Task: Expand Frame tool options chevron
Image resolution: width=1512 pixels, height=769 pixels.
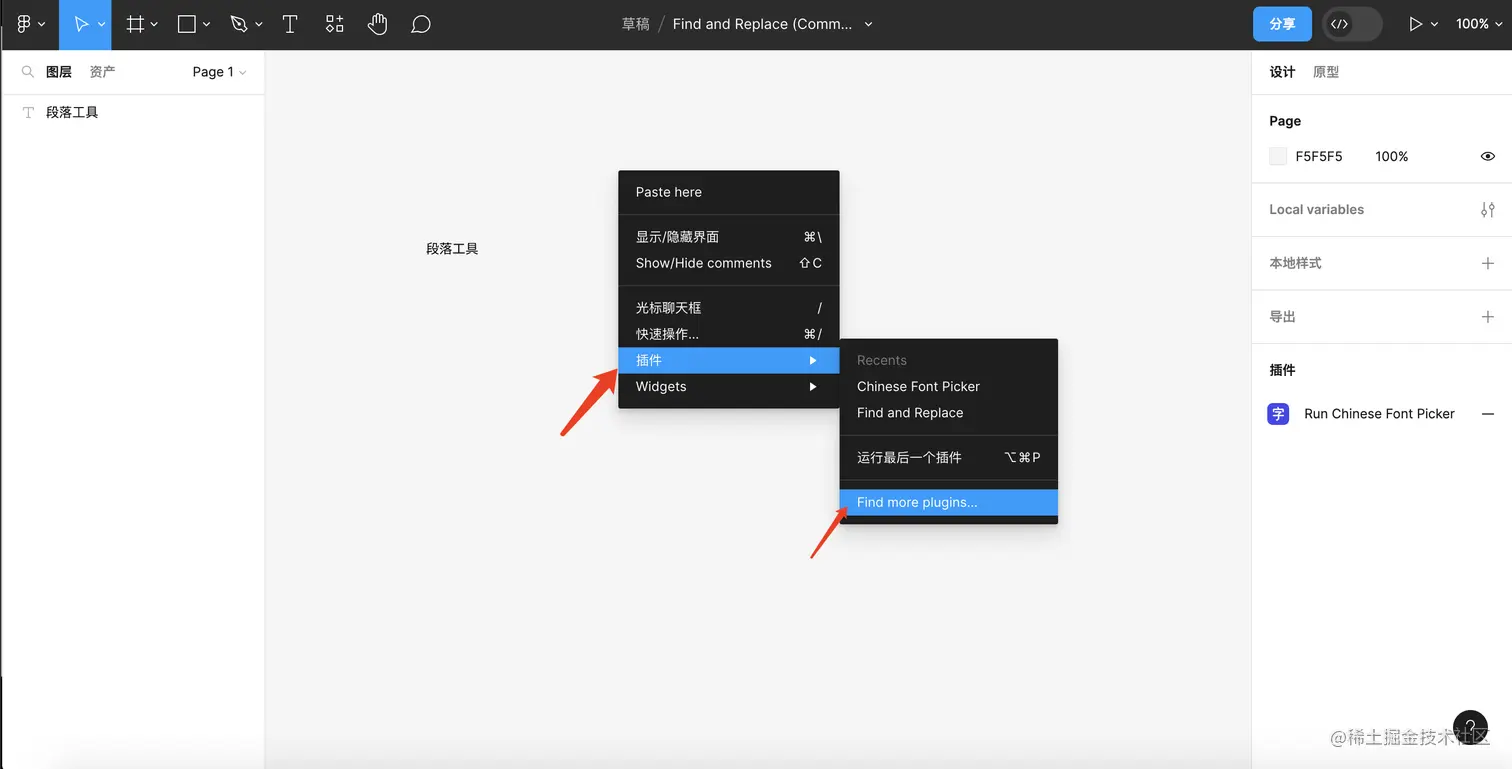Action: click(154, 25)
